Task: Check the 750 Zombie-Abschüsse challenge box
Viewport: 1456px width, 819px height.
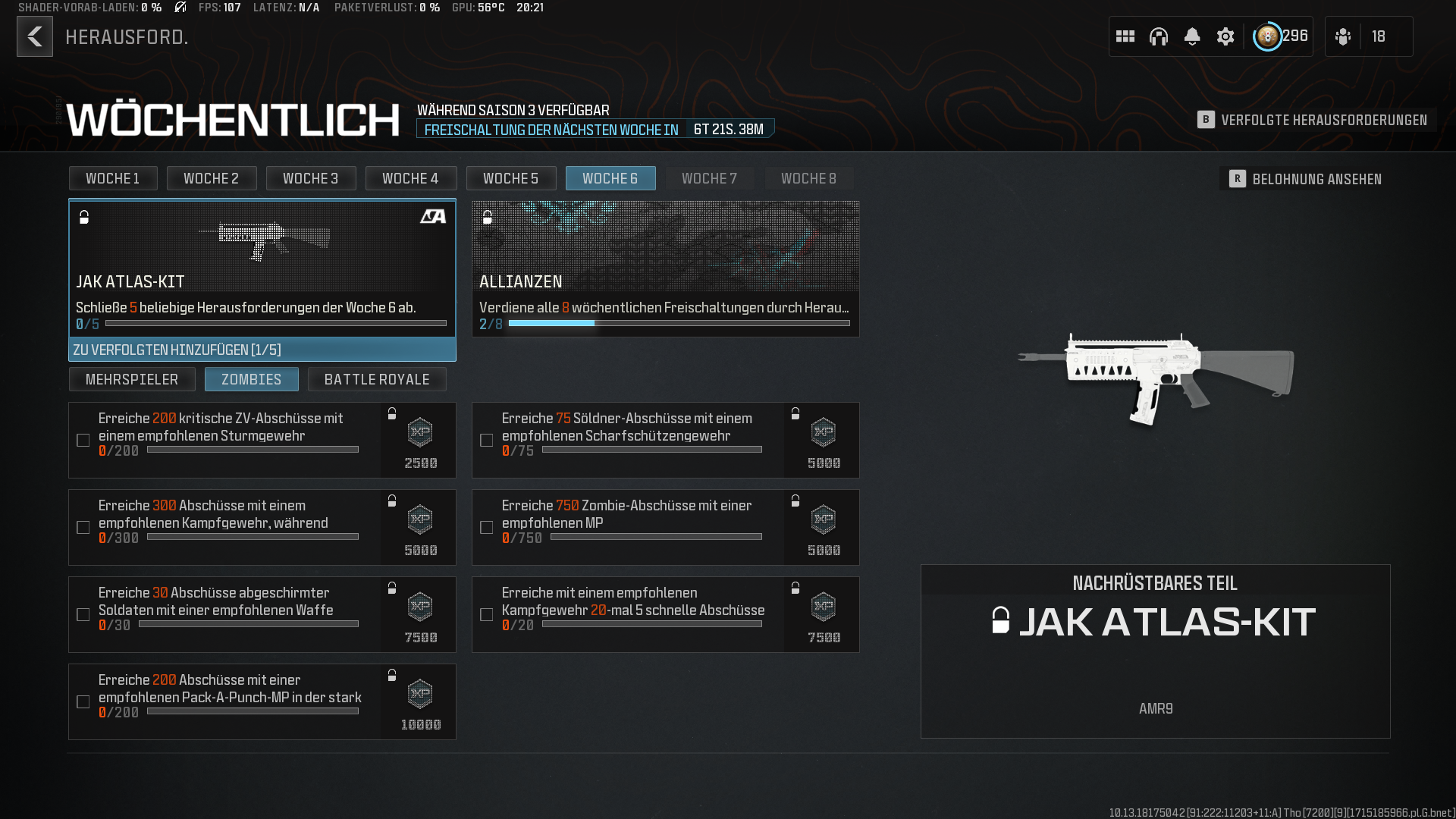Action: click(x=487, y=528)
